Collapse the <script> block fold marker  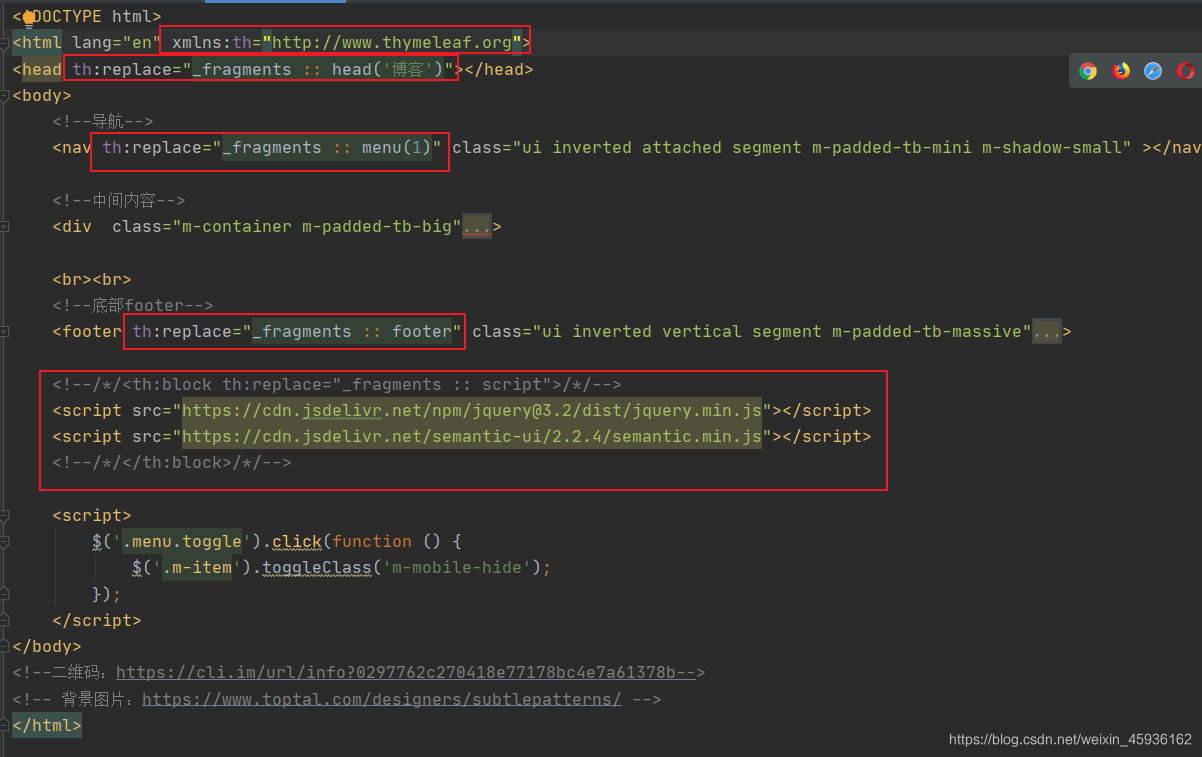(x=5, y=516)
